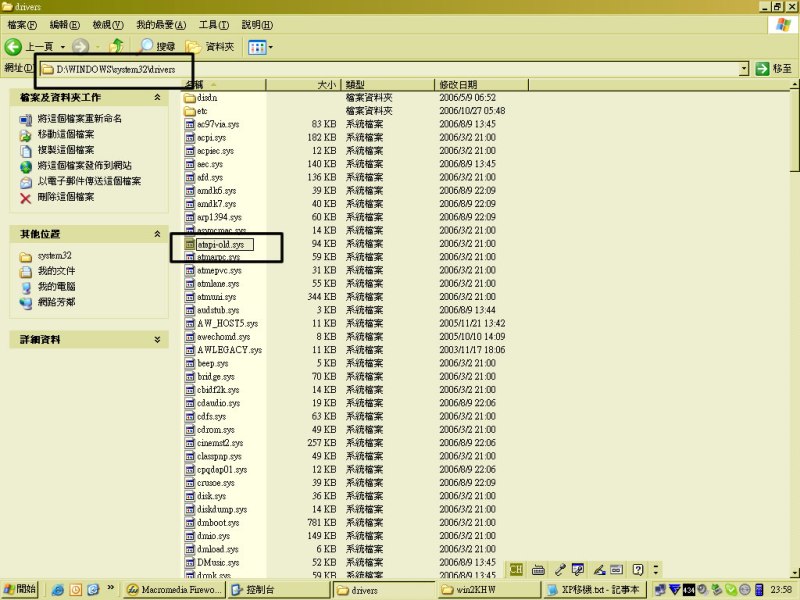Select the amdk7.sys file icon

[x=190, y=204]
